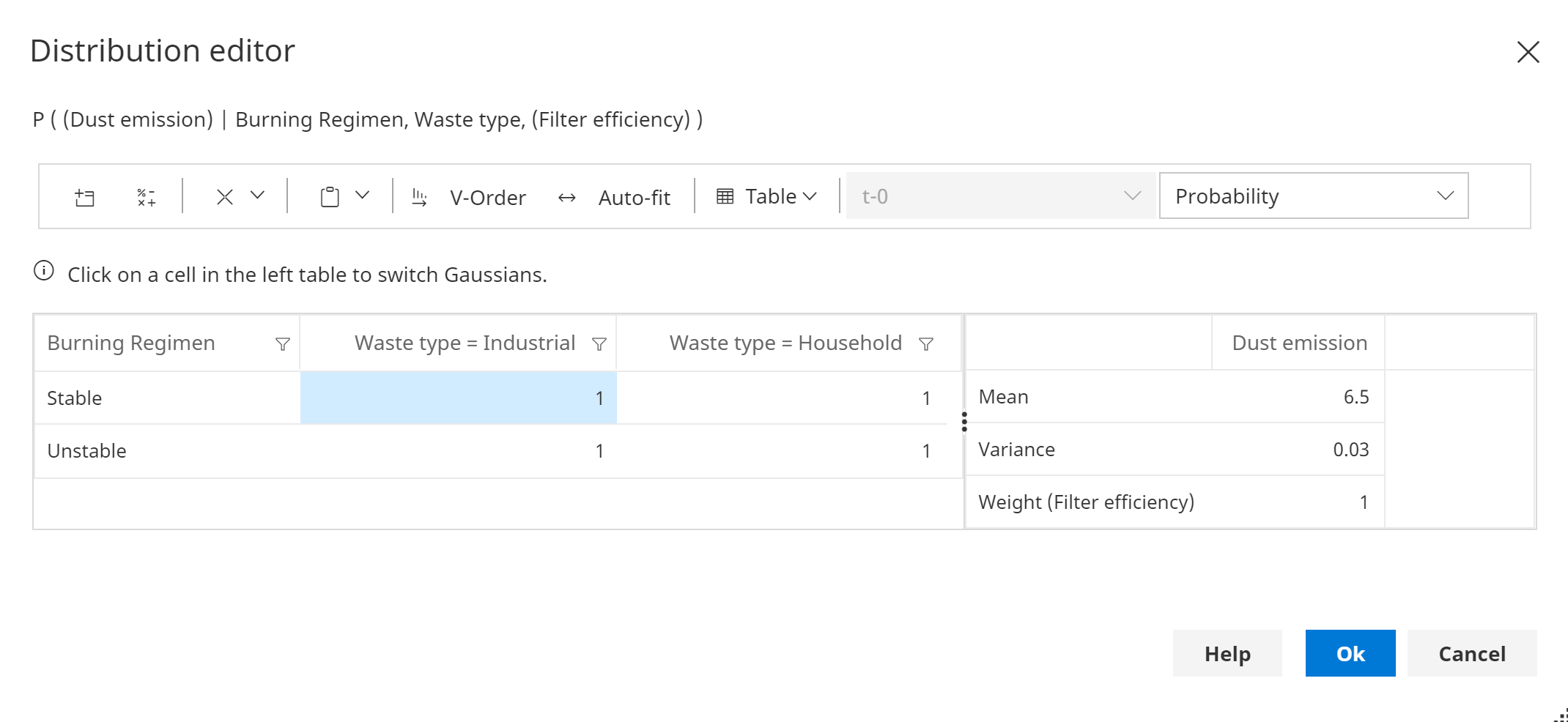
Task: Click the vertical splitter handle between tables
Action: [964, 422]
